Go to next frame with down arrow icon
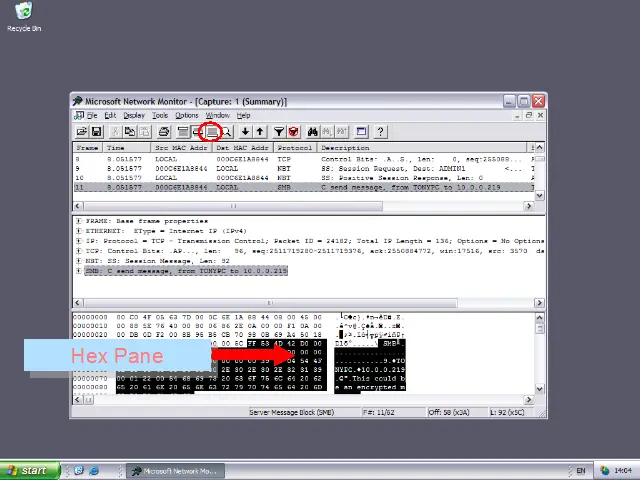640x480 pixels. pyautogui.click(x=245, y=131)
